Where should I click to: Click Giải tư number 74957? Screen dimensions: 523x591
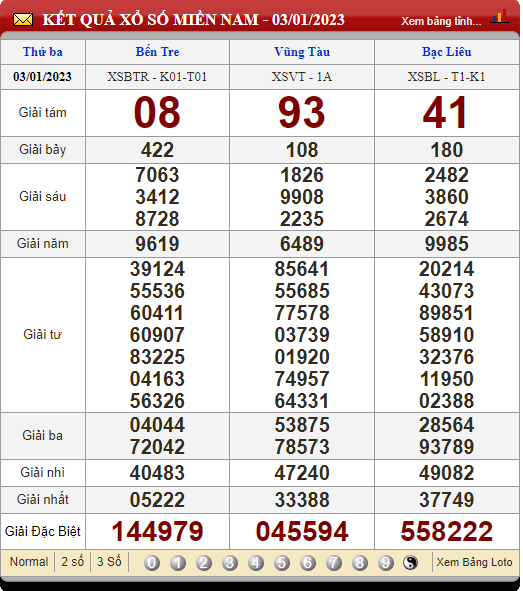302,379
